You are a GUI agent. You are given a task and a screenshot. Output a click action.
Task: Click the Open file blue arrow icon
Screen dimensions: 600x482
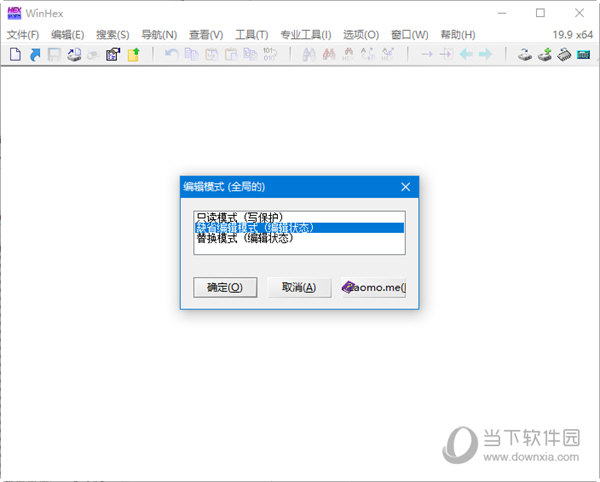35,54
